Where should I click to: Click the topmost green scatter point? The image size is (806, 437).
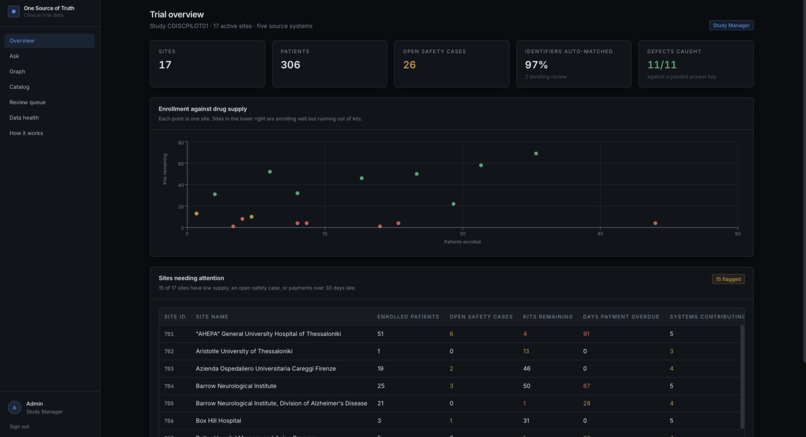(x=536, y=154)
